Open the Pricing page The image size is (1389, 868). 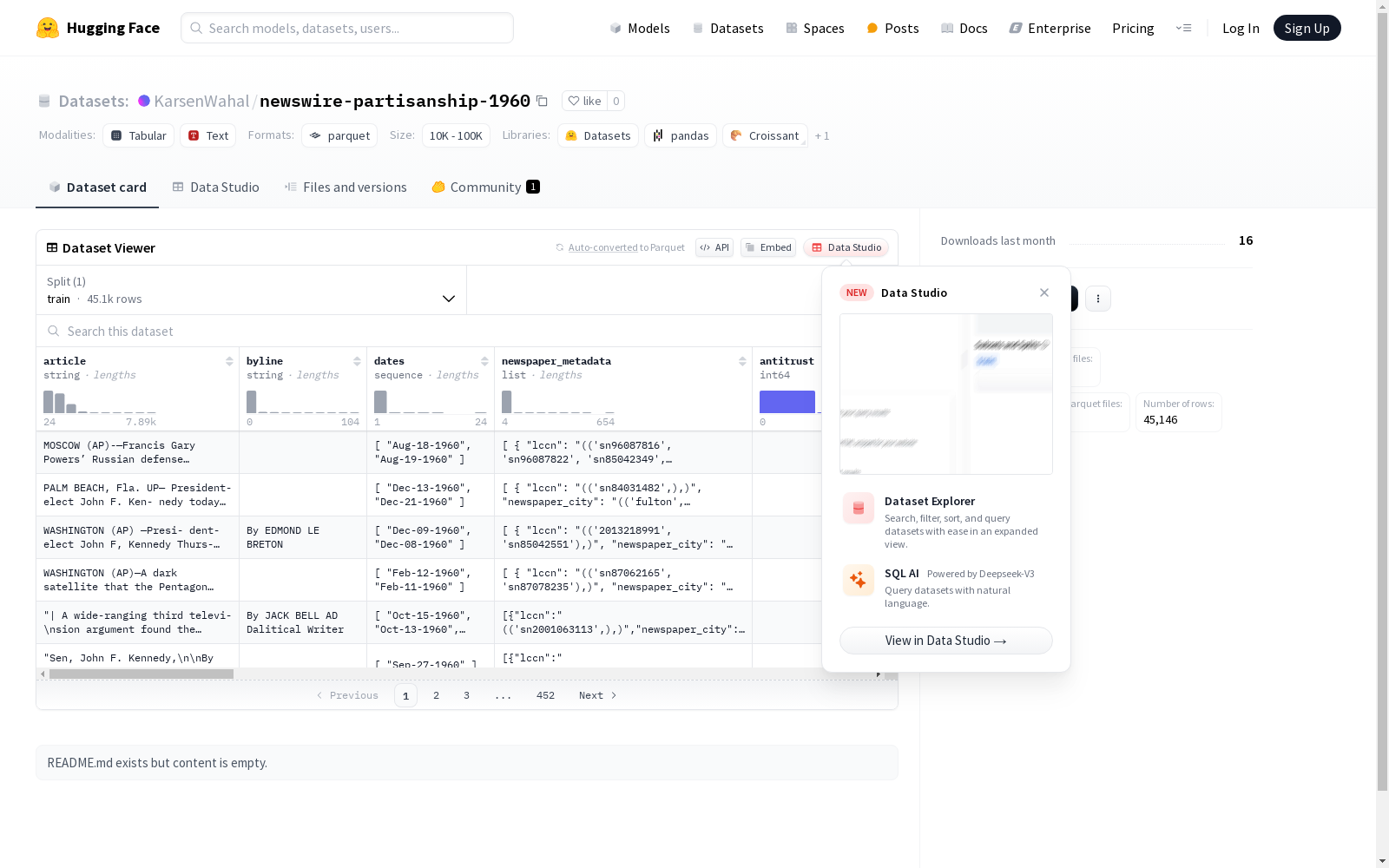(x=1133, y=28)
